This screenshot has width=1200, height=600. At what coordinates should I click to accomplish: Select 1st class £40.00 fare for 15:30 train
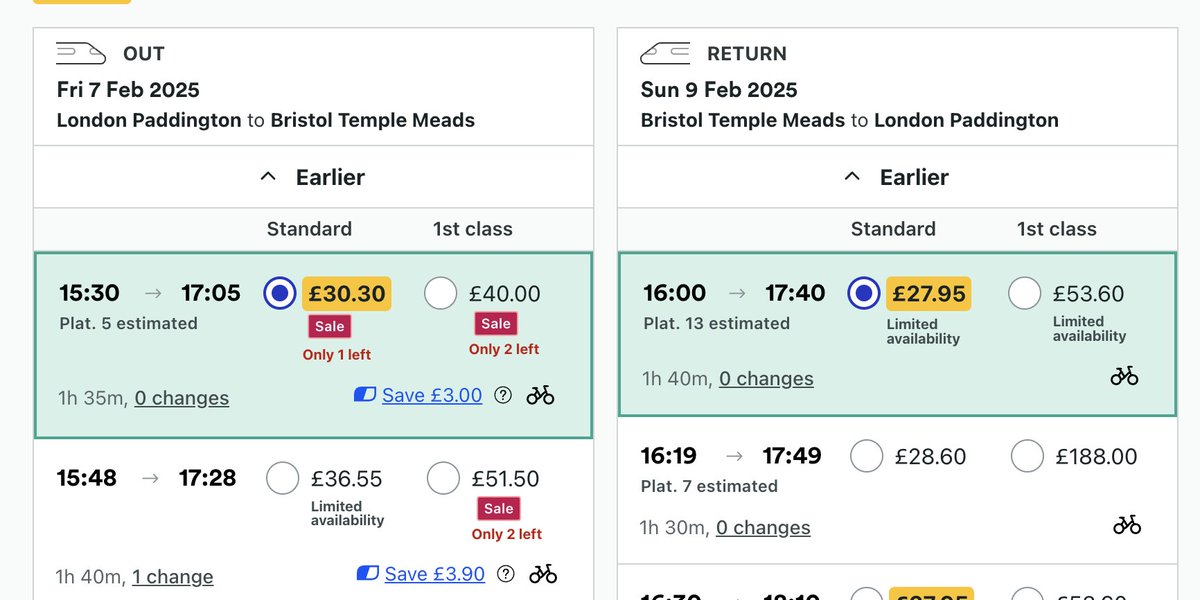[x=441, y=293]
